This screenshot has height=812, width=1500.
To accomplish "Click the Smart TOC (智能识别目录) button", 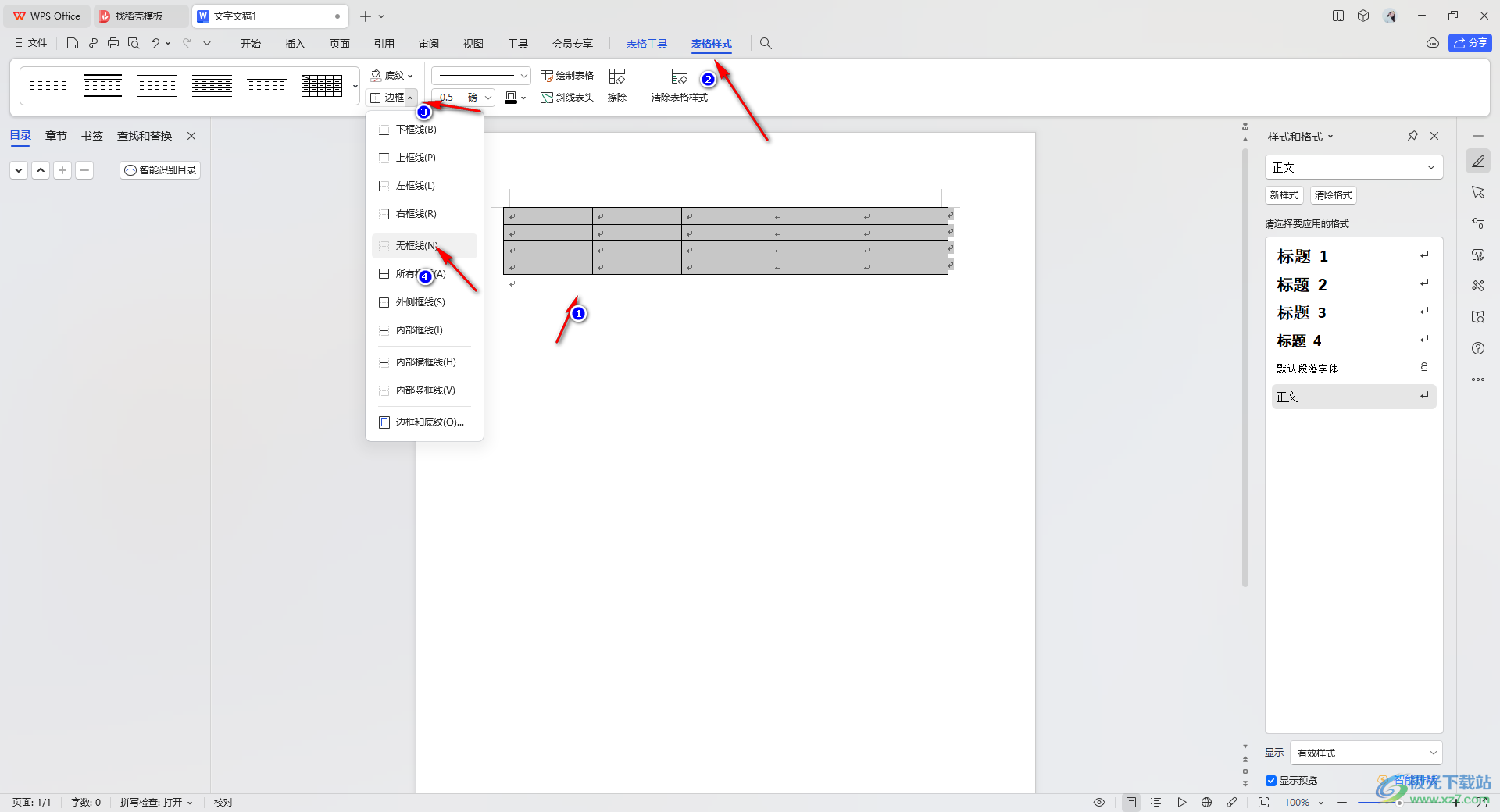I will 160,169.
